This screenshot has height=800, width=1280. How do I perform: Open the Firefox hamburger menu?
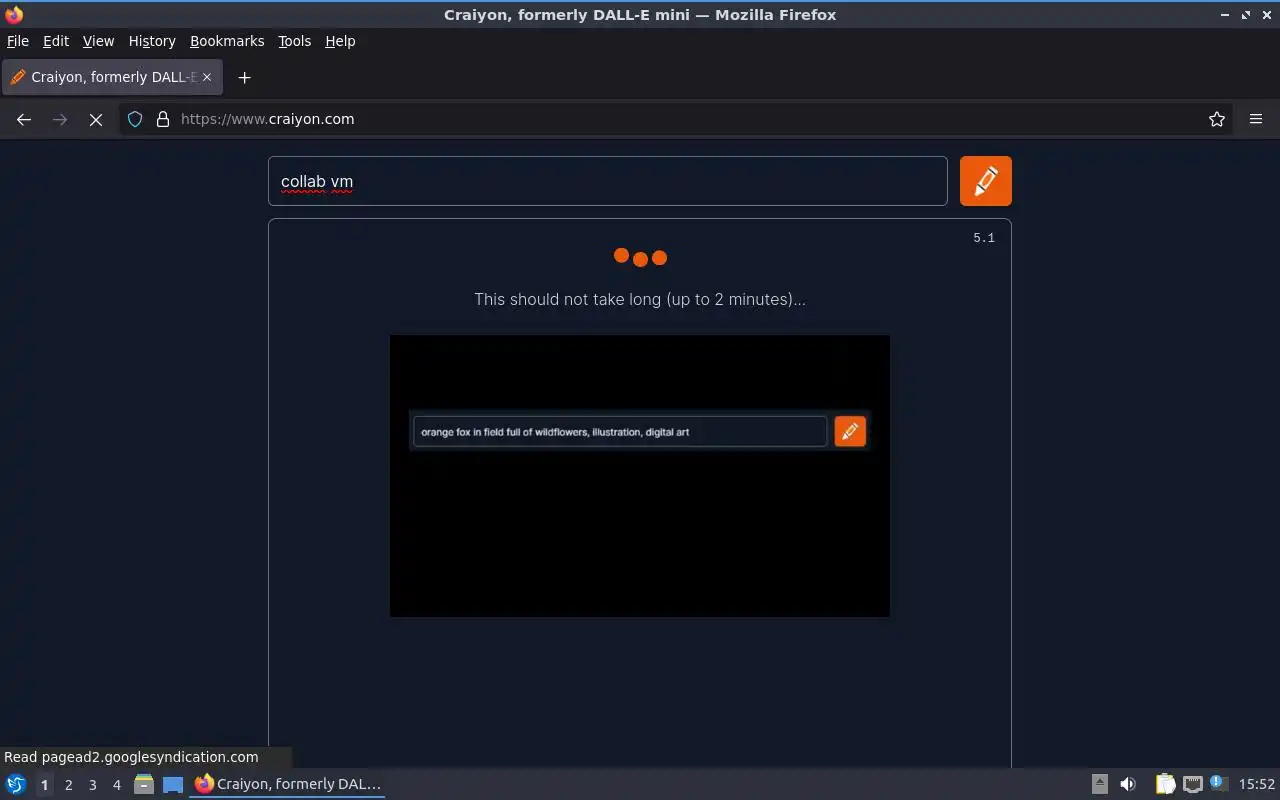tap(1256, 119)
